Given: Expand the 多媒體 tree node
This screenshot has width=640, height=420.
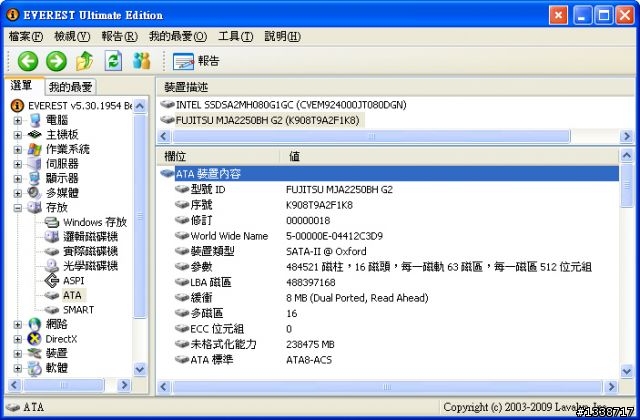Looking at the screenshot, I should point(18,193).
